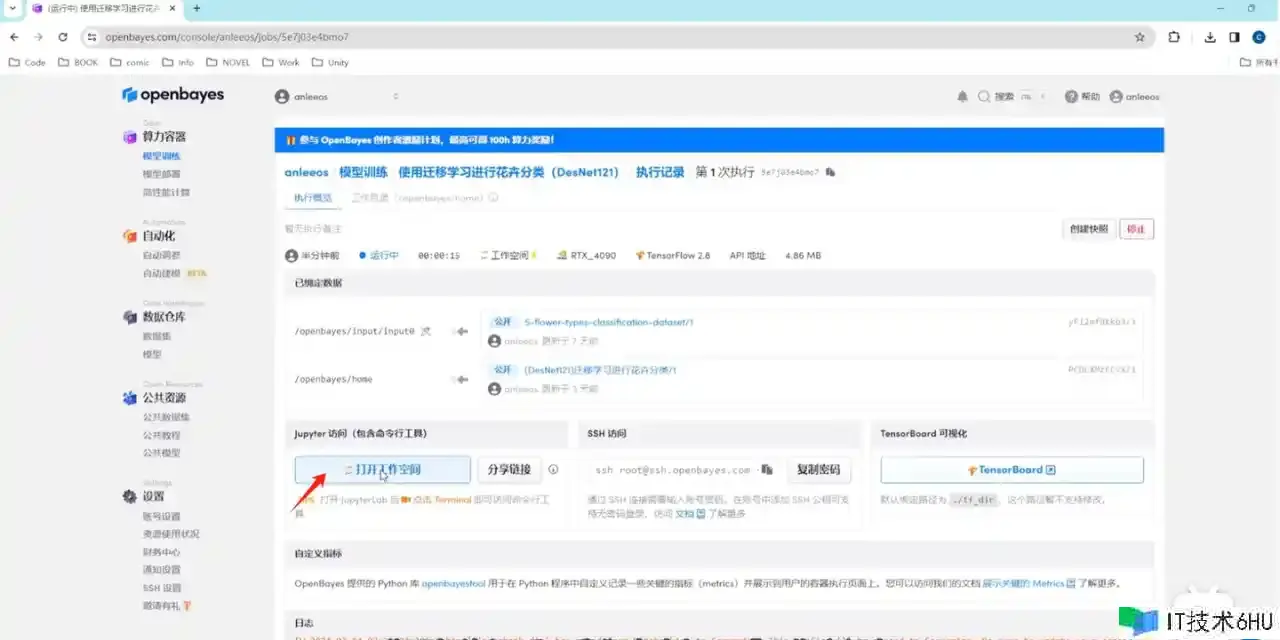This screenshot has height=640, width=1280.
Task: Open 模型 under 数据仓库
Action: tap(152, 354)
